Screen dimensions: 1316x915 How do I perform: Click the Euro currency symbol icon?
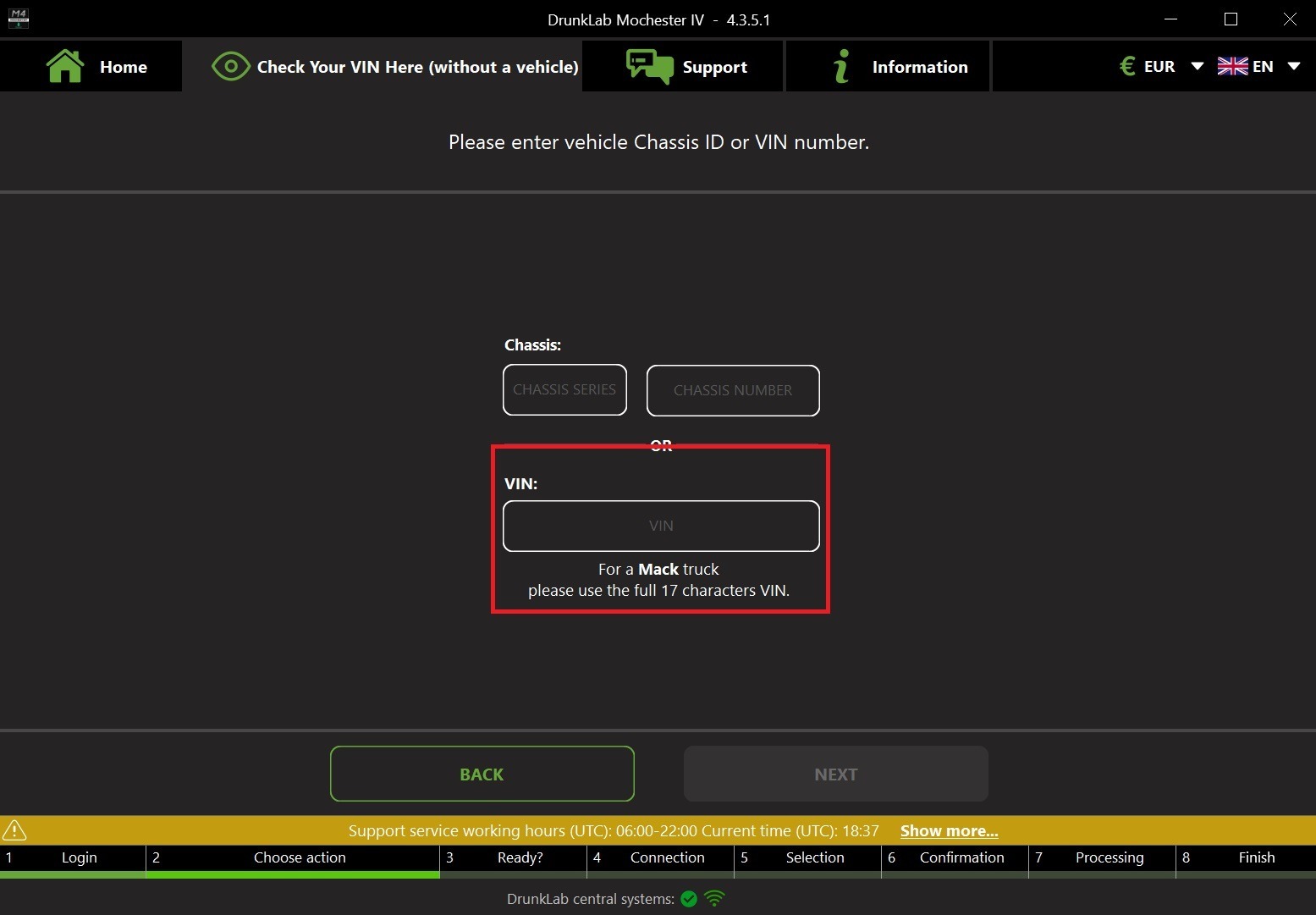click(x=1126, y=66)
